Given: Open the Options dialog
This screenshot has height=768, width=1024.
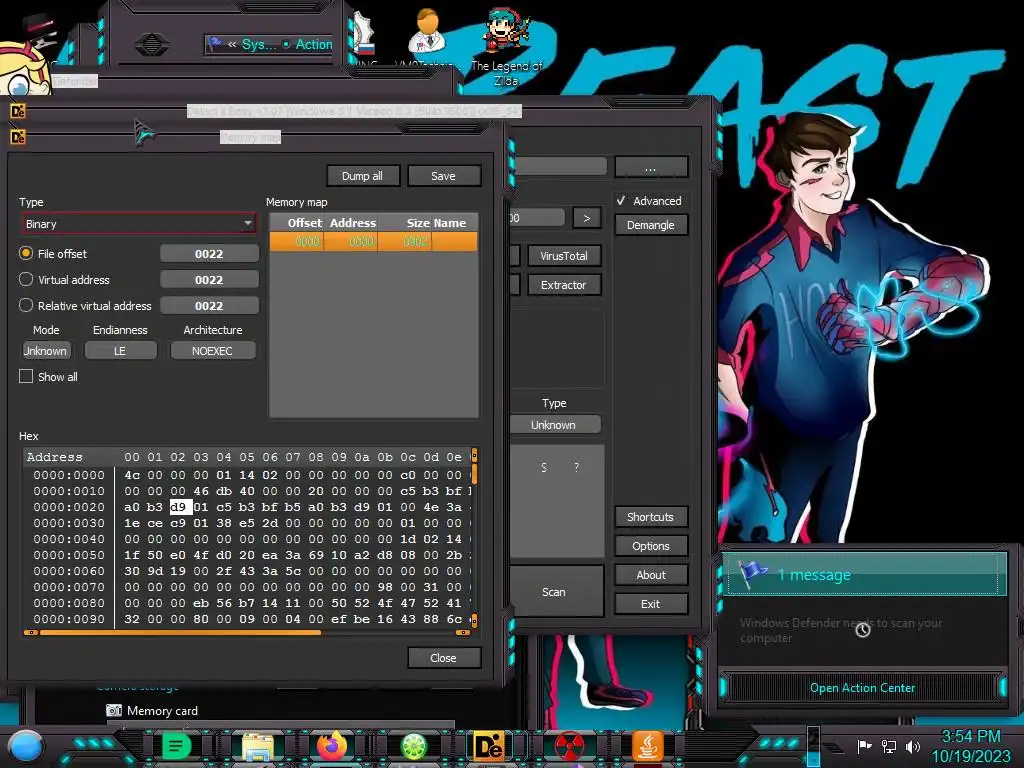Looking at the screenshot, I should [x=650, y=546].
